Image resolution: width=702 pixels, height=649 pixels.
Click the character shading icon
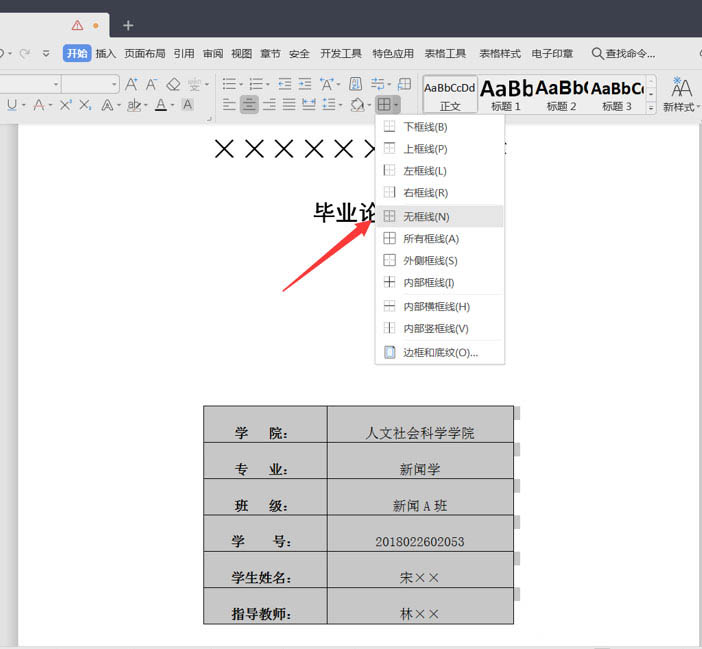(187, 105)
